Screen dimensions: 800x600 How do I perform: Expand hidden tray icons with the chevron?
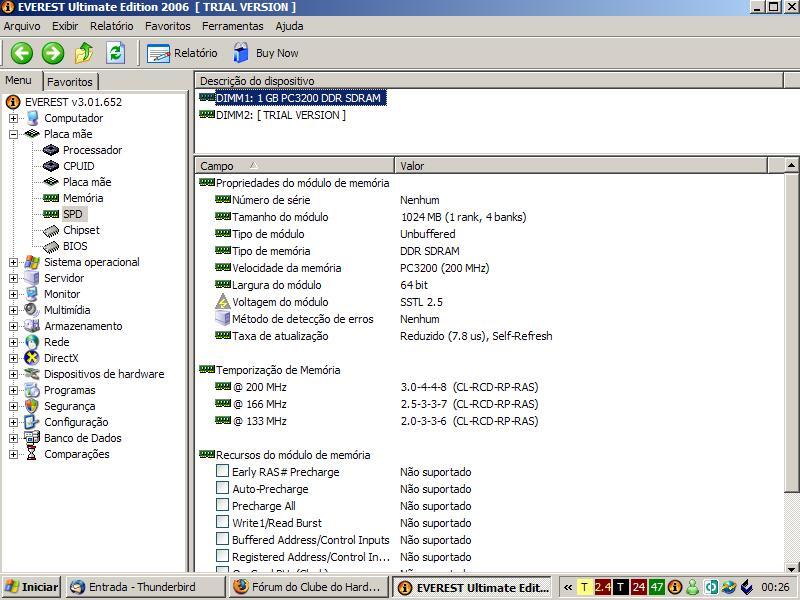click(567, 587)
